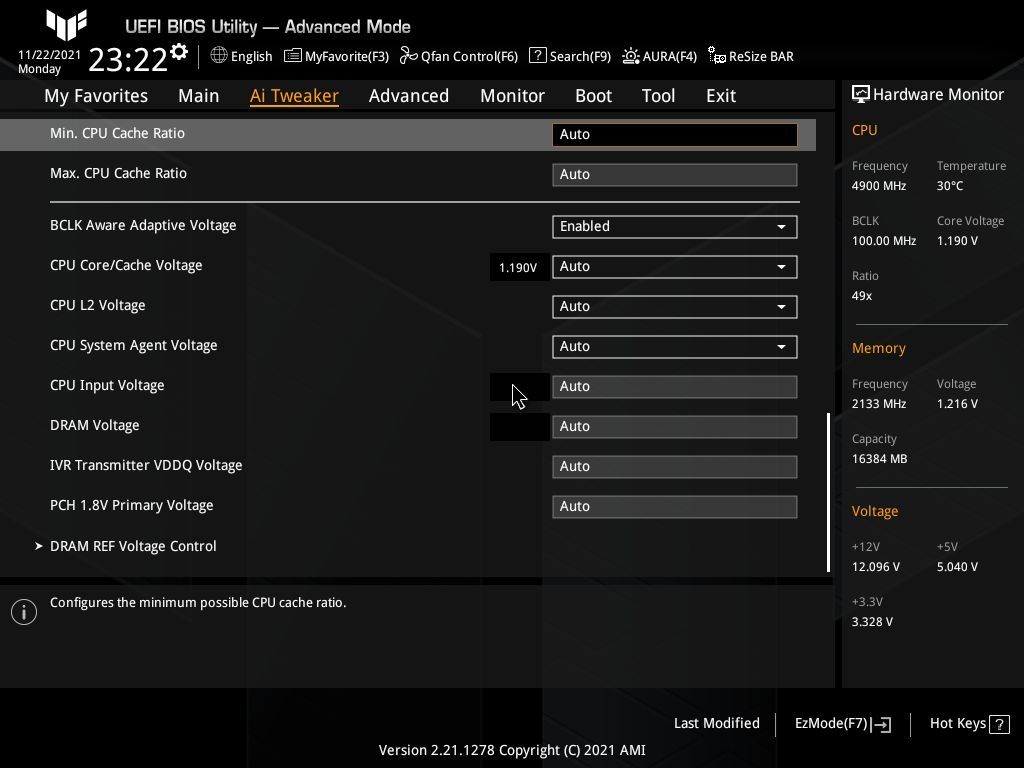Open the clock settings gear icon
The image size is (1024, 768).
178,52
